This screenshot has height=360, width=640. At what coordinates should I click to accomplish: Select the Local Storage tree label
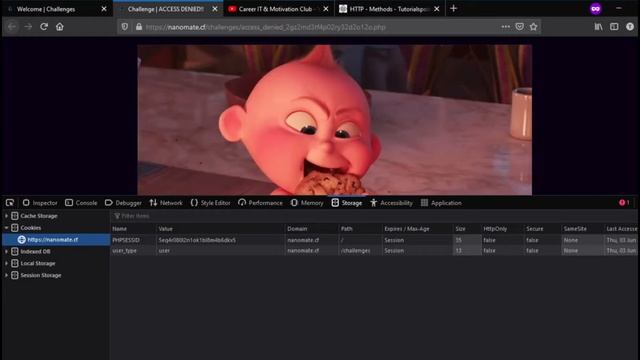coord(38,263)
